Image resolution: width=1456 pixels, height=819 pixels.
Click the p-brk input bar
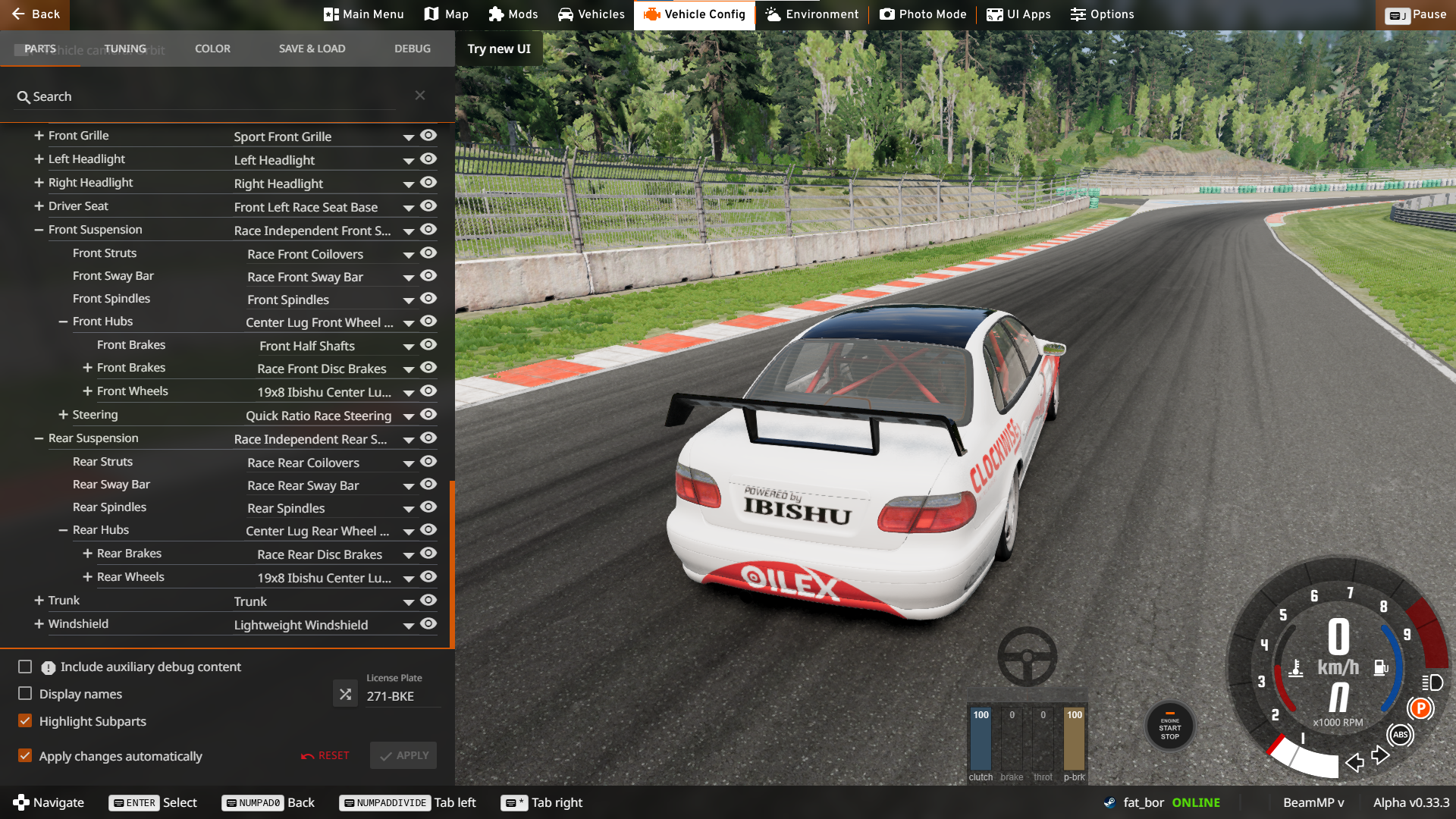(1075, 739)
